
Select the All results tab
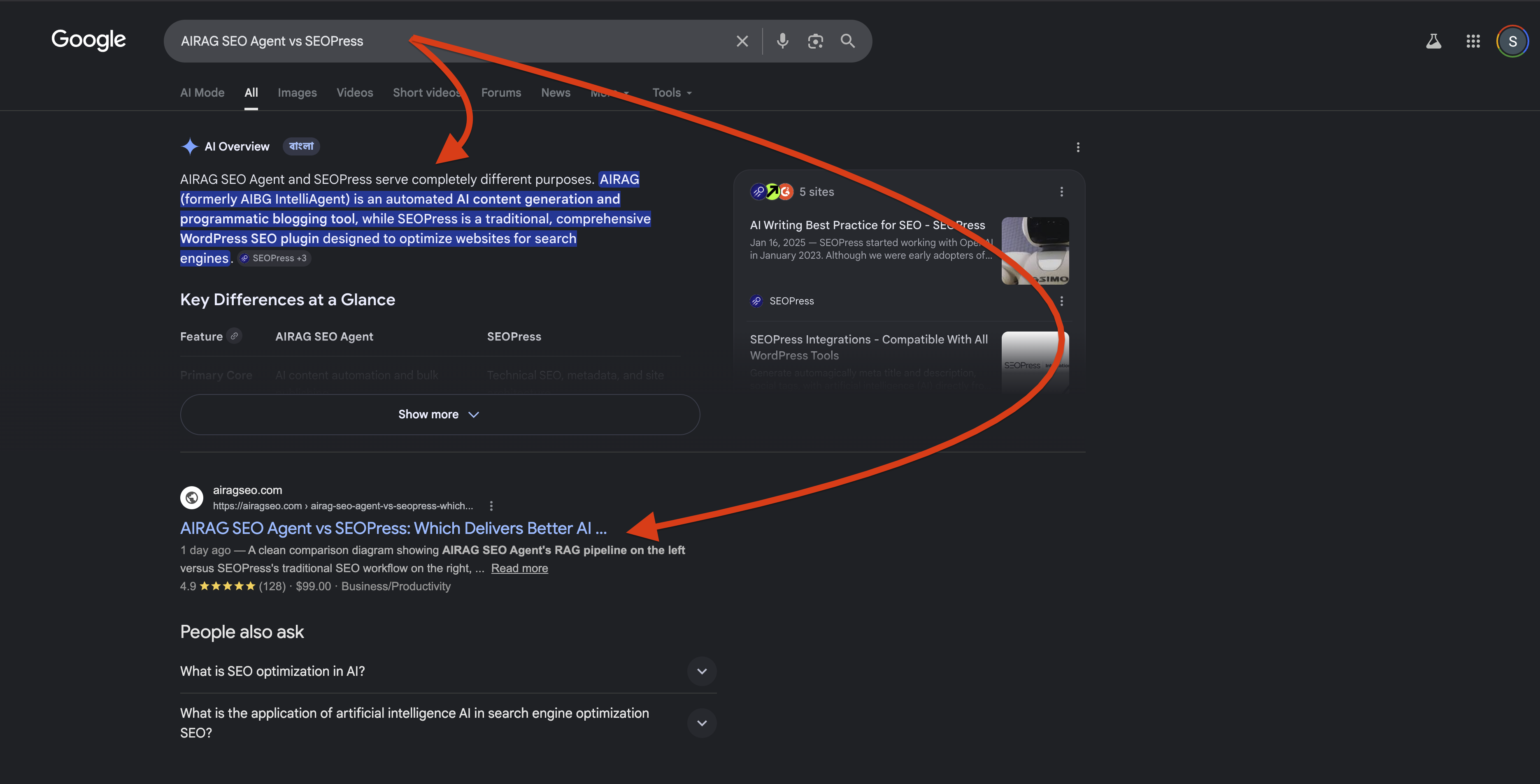pyautogui.click(x=251, y=93)
